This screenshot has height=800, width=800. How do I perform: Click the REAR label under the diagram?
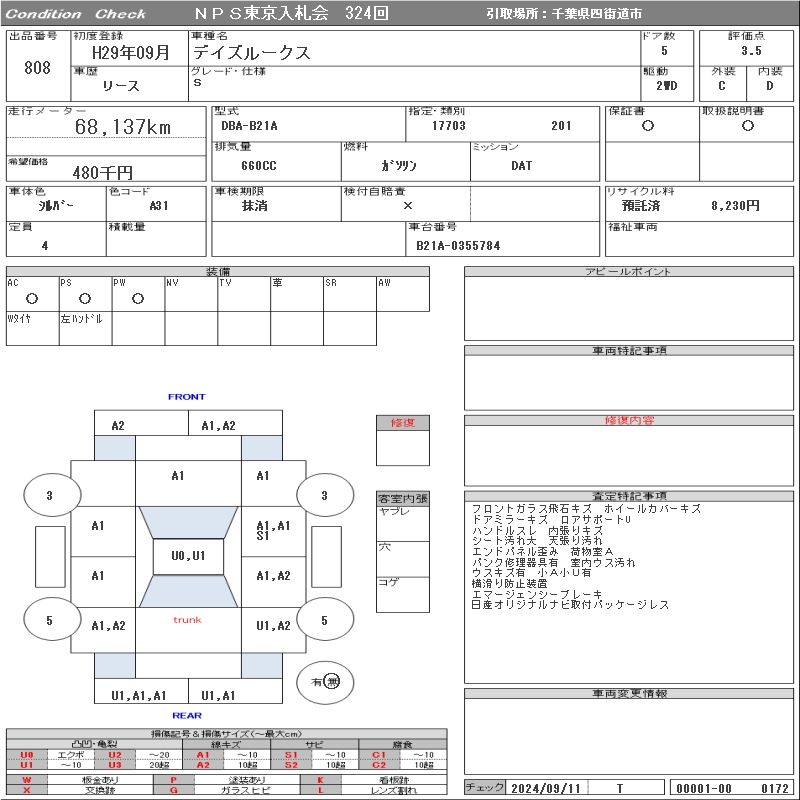[x=187, y=715]
